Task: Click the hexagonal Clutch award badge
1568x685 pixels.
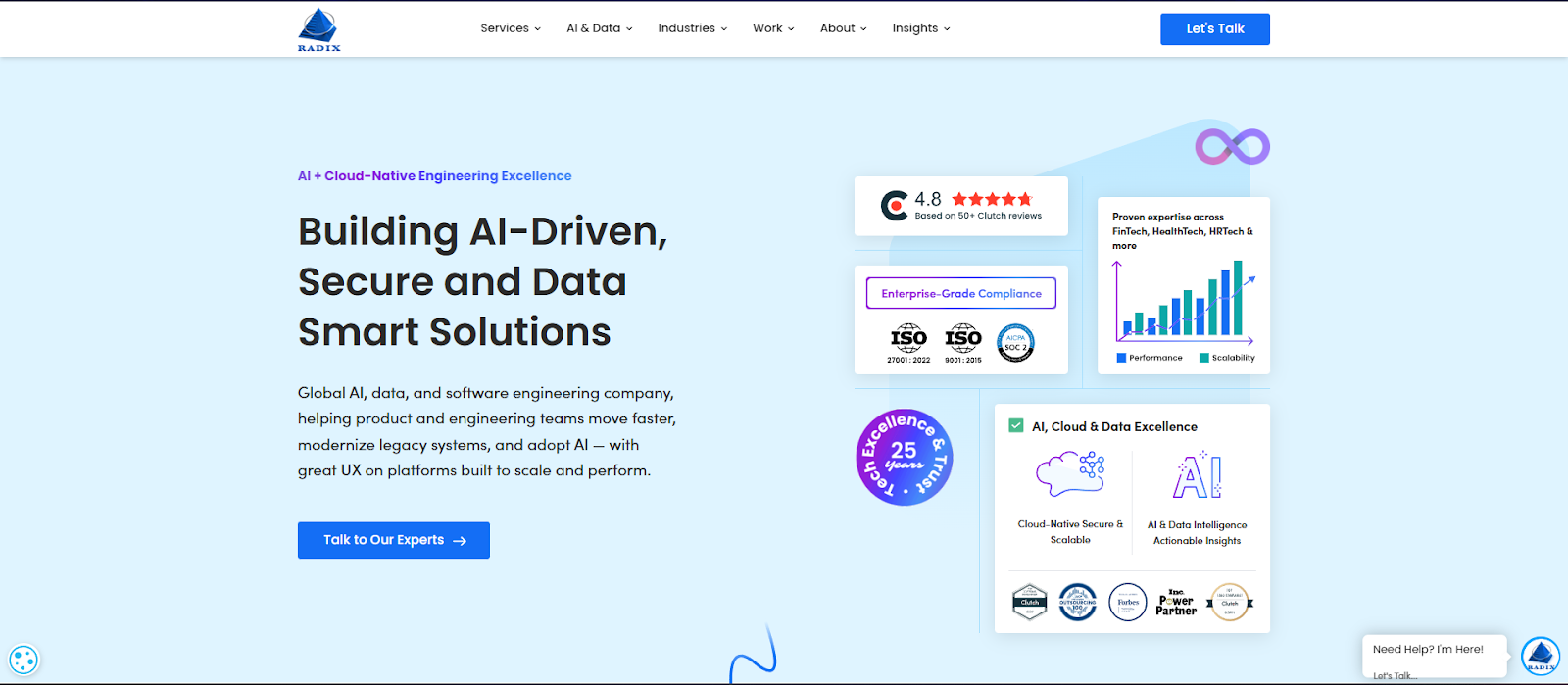Action: tap(1030, 602)
